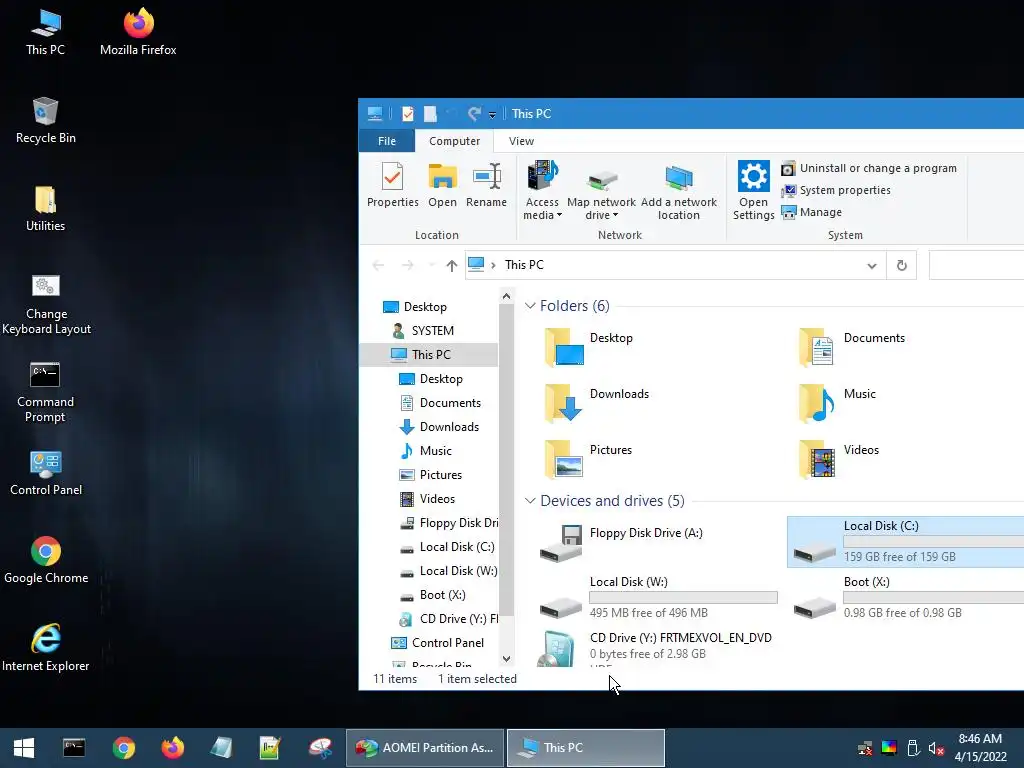Select Boot (X:) drive tile
Viewport: 1024px width, 768px height.
[x=909, y=598]
